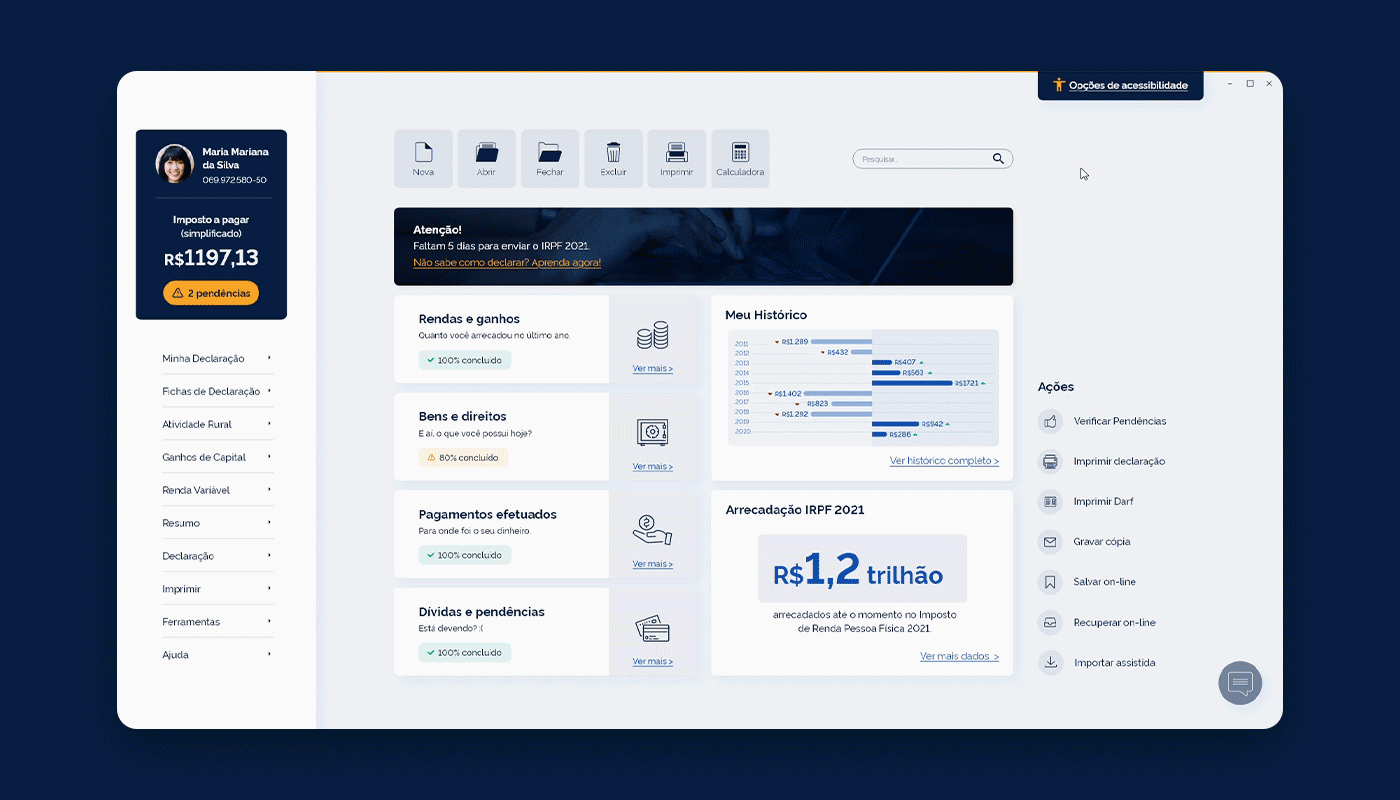The image size is (1400, 800).
Task: Expand the Renda Variável menu
Action: click(217, 490)
